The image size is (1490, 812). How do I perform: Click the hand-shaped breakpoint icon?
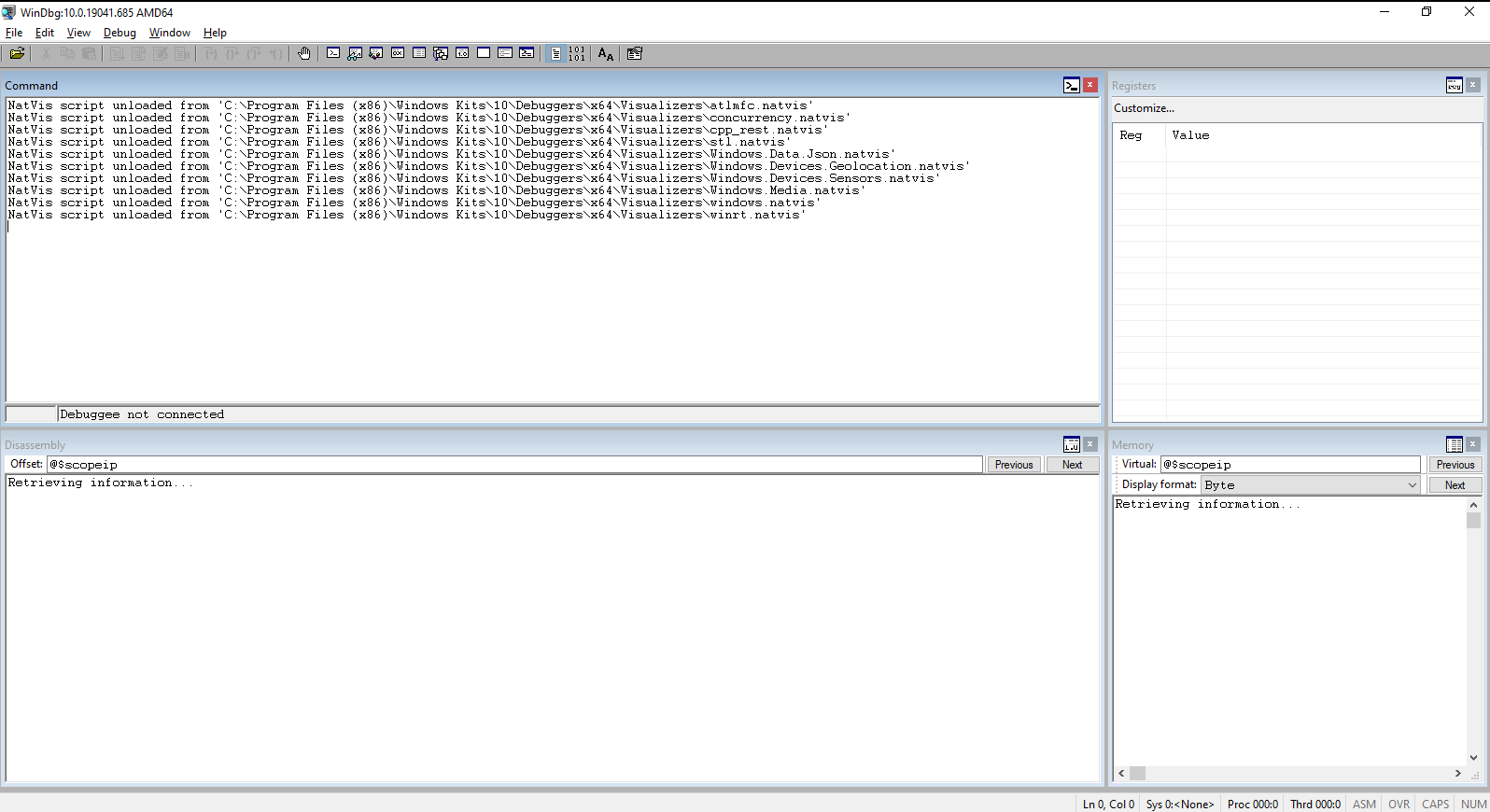(x=303, y=54)
